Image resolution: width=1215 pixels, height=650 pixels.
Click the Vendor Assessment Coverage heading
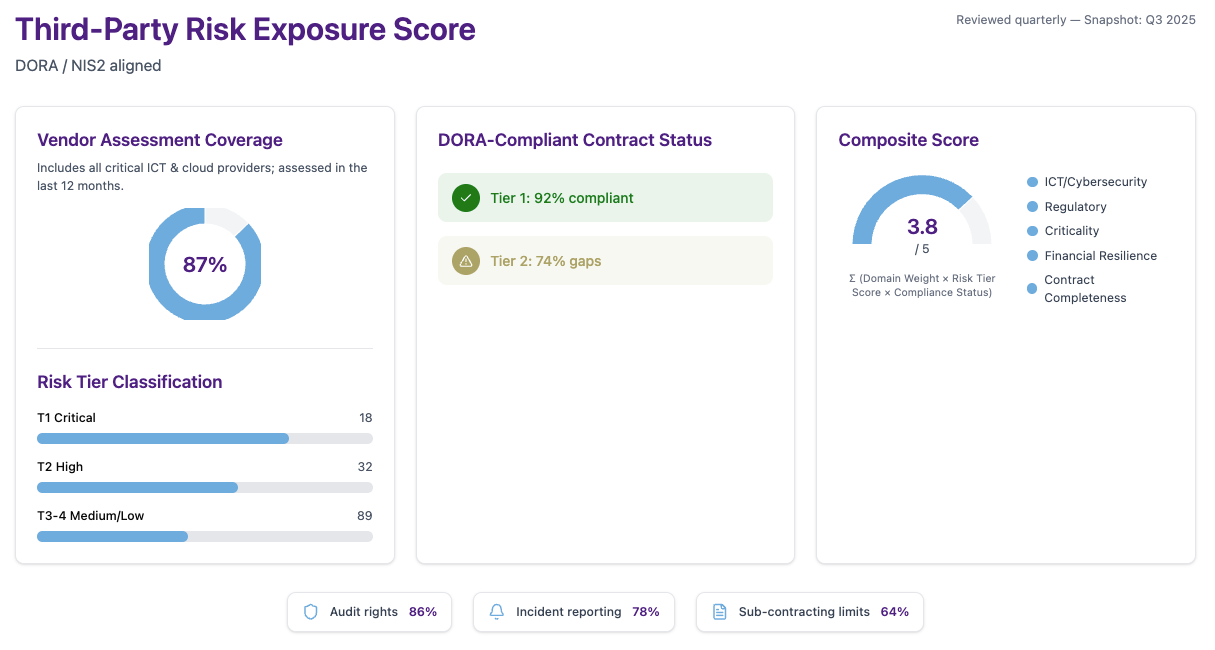(160, 140)
